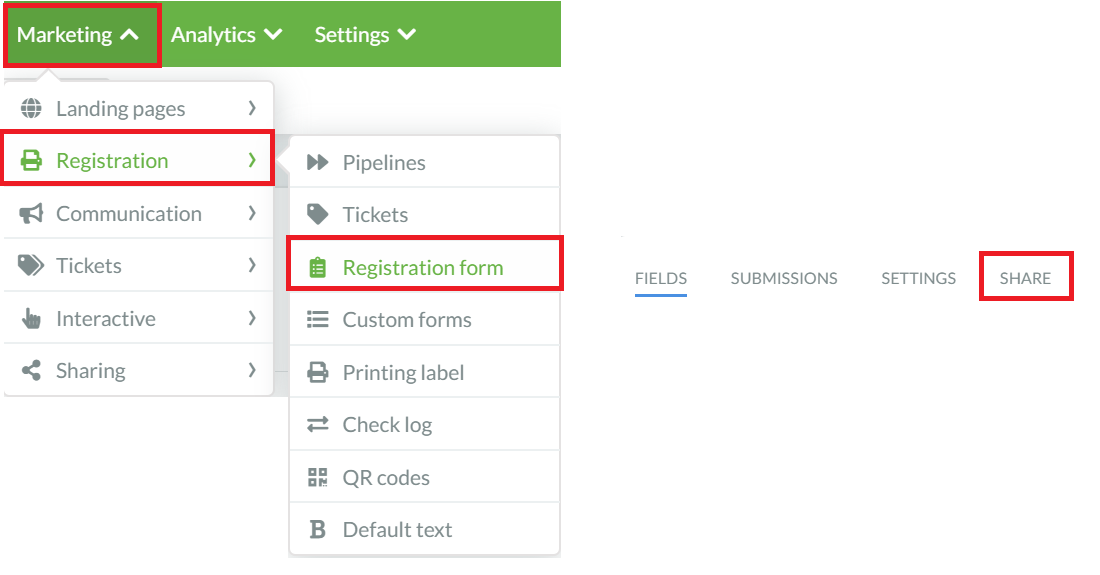Click the QR codes grid icon
Screen dimensions: 1100x575
click(317, 478)
